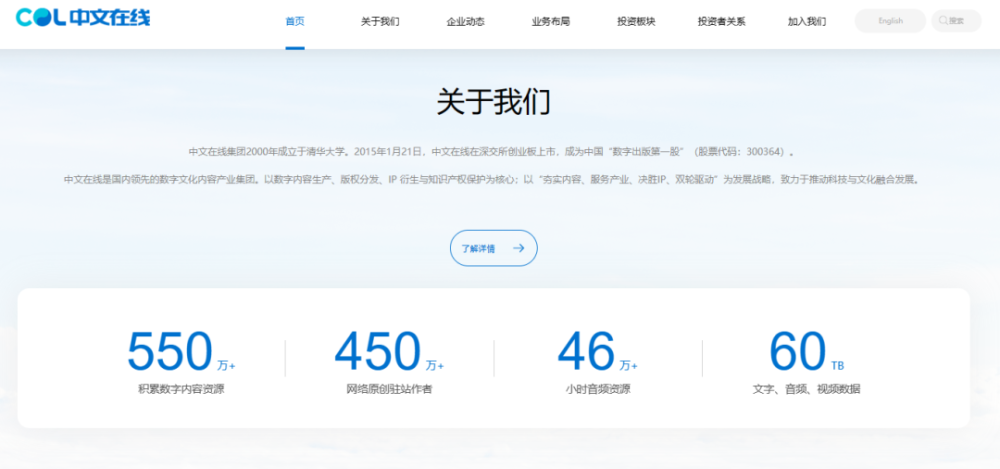The image size is (1000, 469).
Task: Click the paragraph starting 中文在线是国内领先
Action: 493,180
